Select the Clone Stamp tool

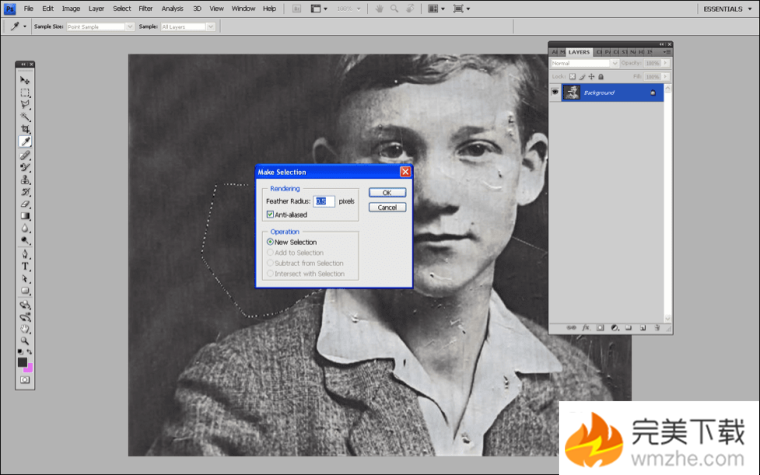coord(25,179)
